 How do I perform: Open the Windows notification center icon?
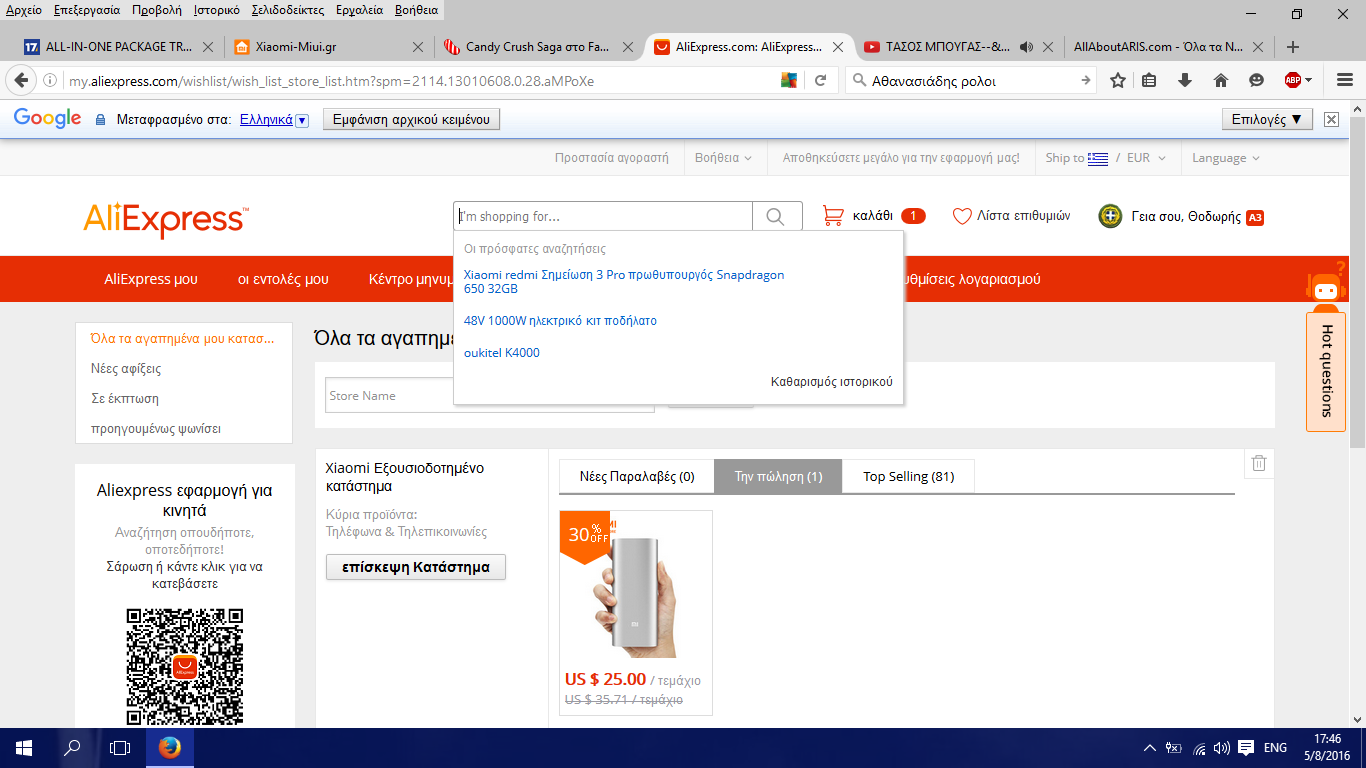pyautogui.click(x=1246, y=747)
